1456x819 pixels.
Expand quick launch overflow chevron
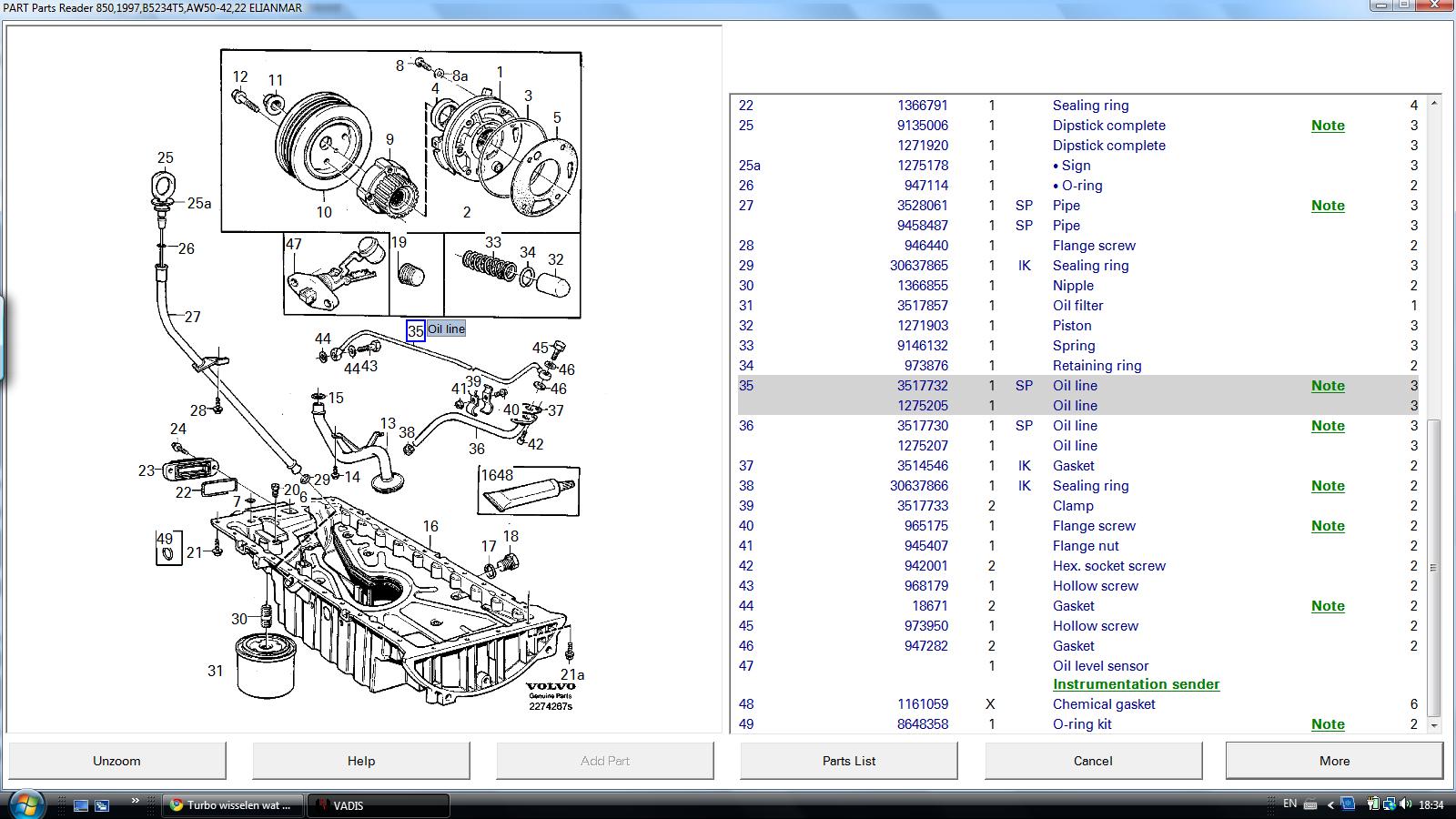click(135, 802)
